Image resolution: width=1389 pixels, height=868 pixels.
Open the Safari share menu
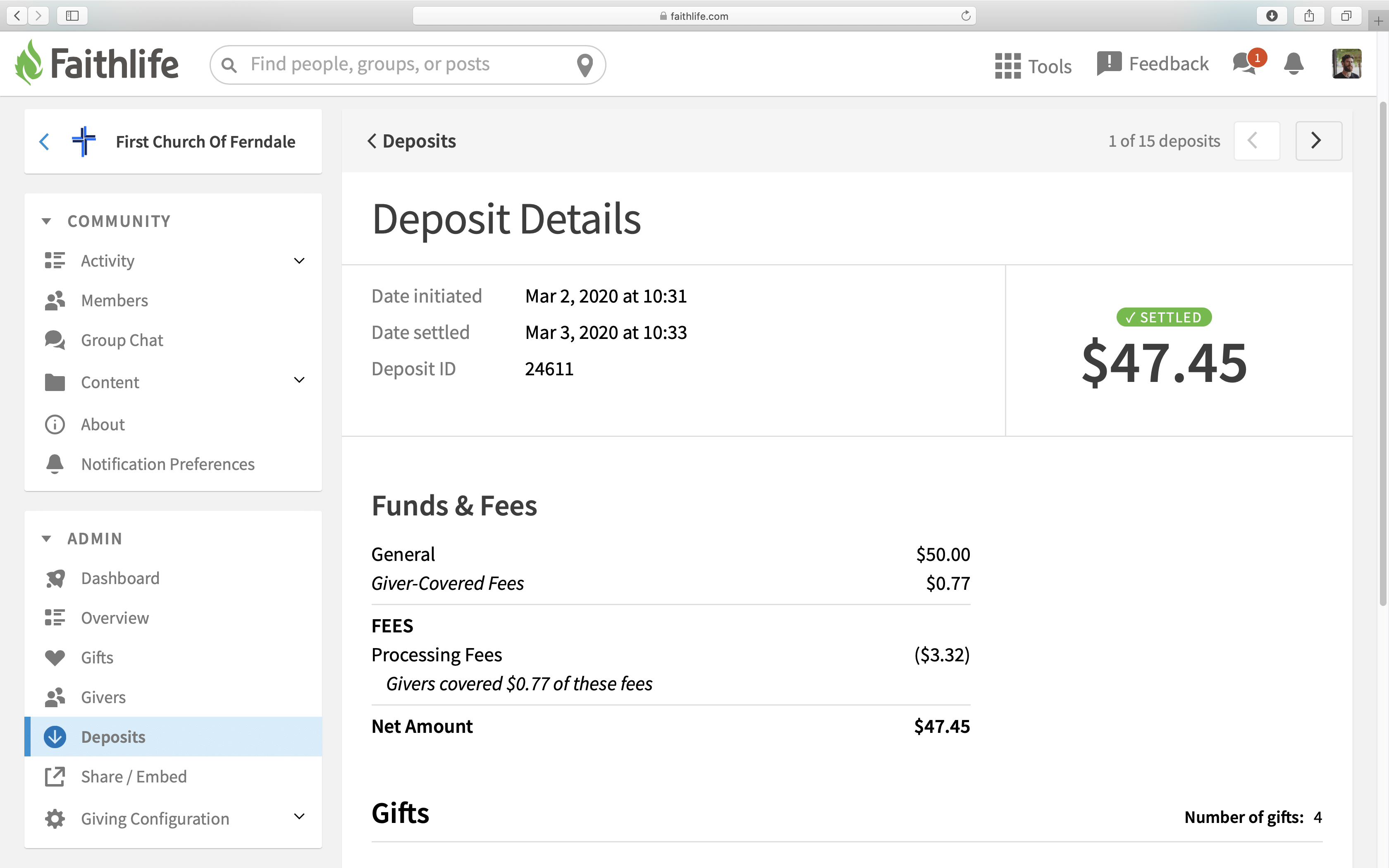point(1309,16)
